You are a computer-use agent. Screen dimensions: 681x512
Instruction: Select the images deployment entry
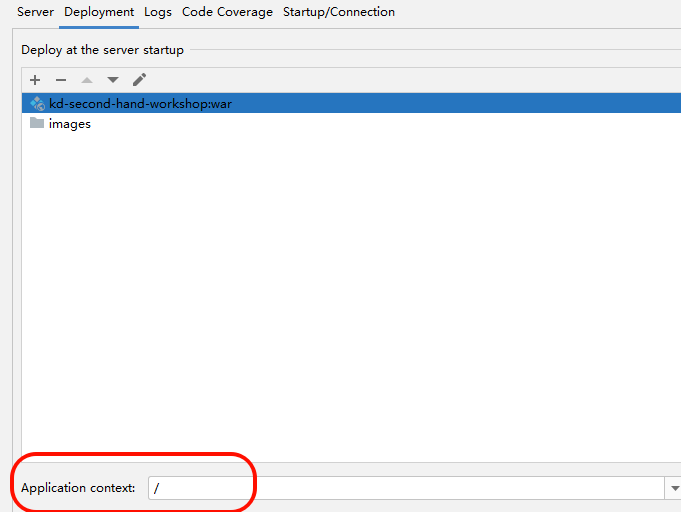pos(69,124)
